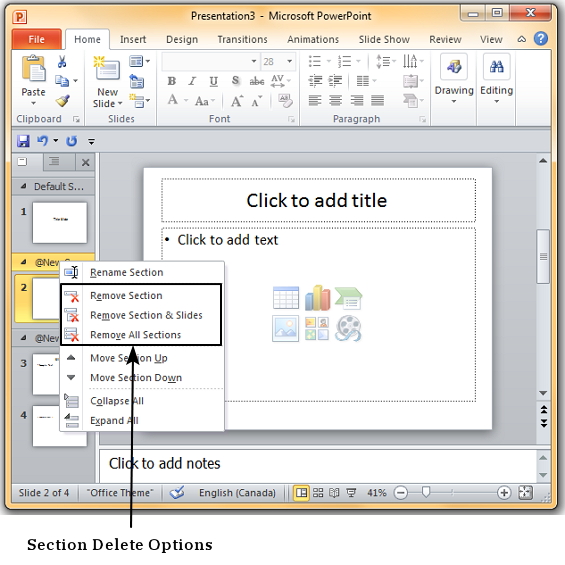Screen dimensions: 565x565
Task: Click Decrease List Level icon
Action: point(315,81)
